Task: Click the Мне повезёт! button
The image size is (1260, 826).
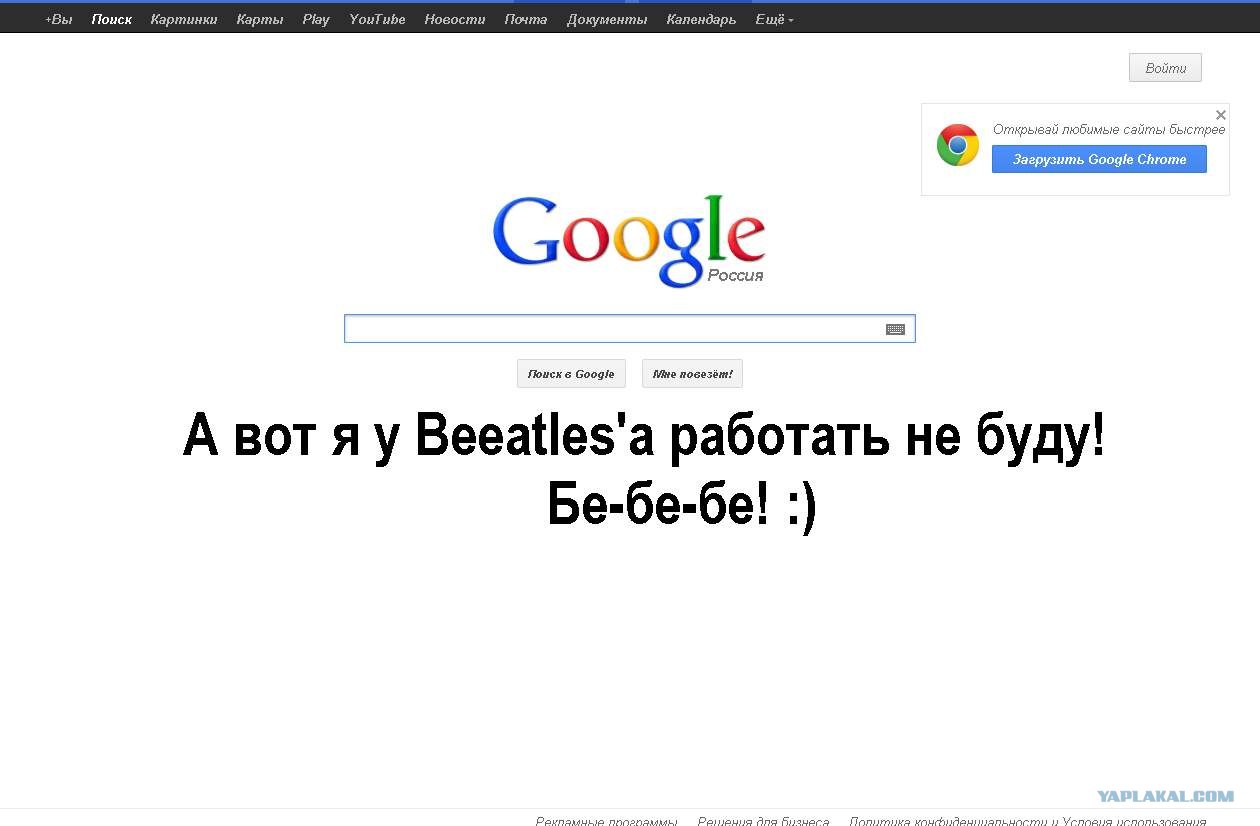Action: [692, 374]
